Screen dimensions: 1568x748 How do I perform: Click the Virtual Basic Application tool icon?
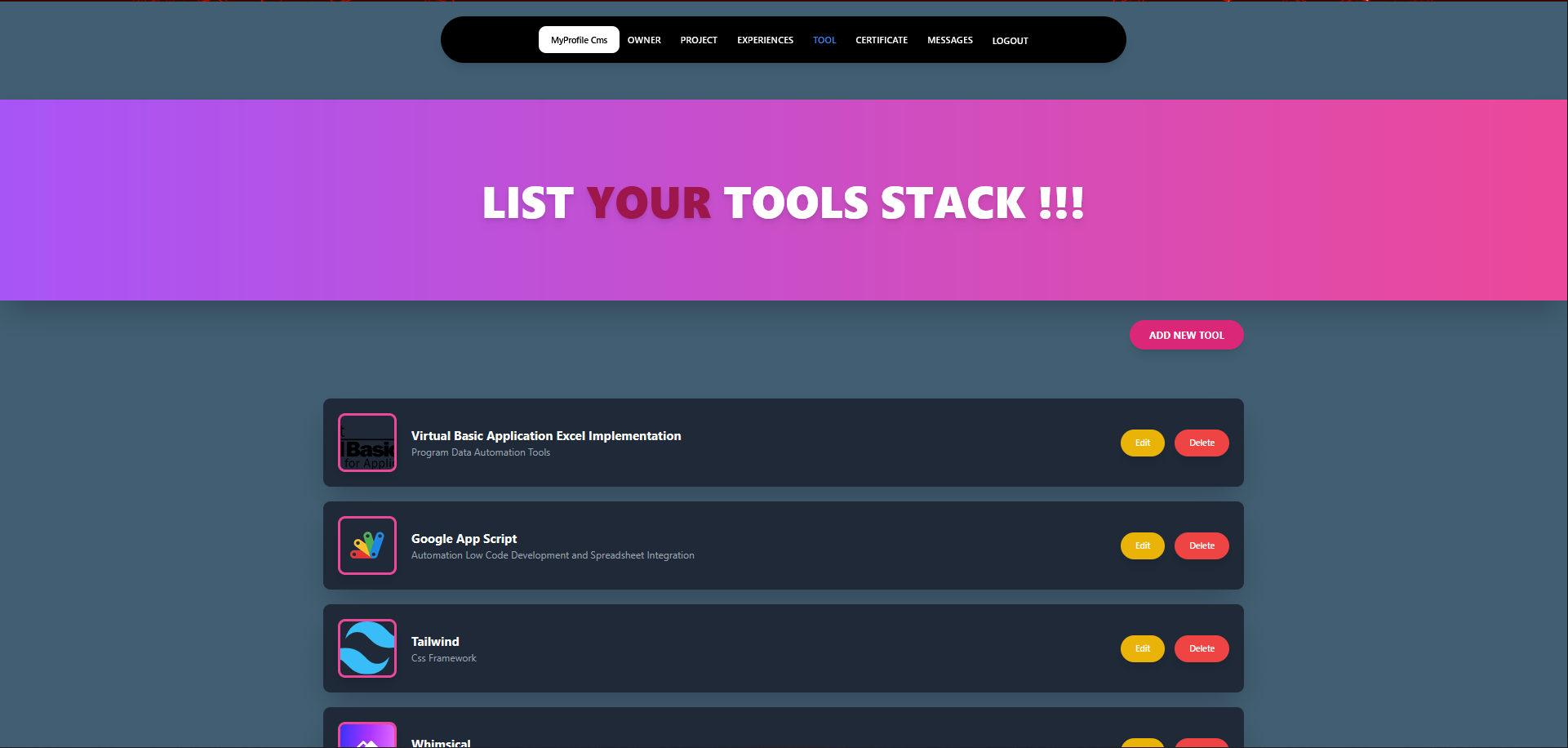[367, 443]
